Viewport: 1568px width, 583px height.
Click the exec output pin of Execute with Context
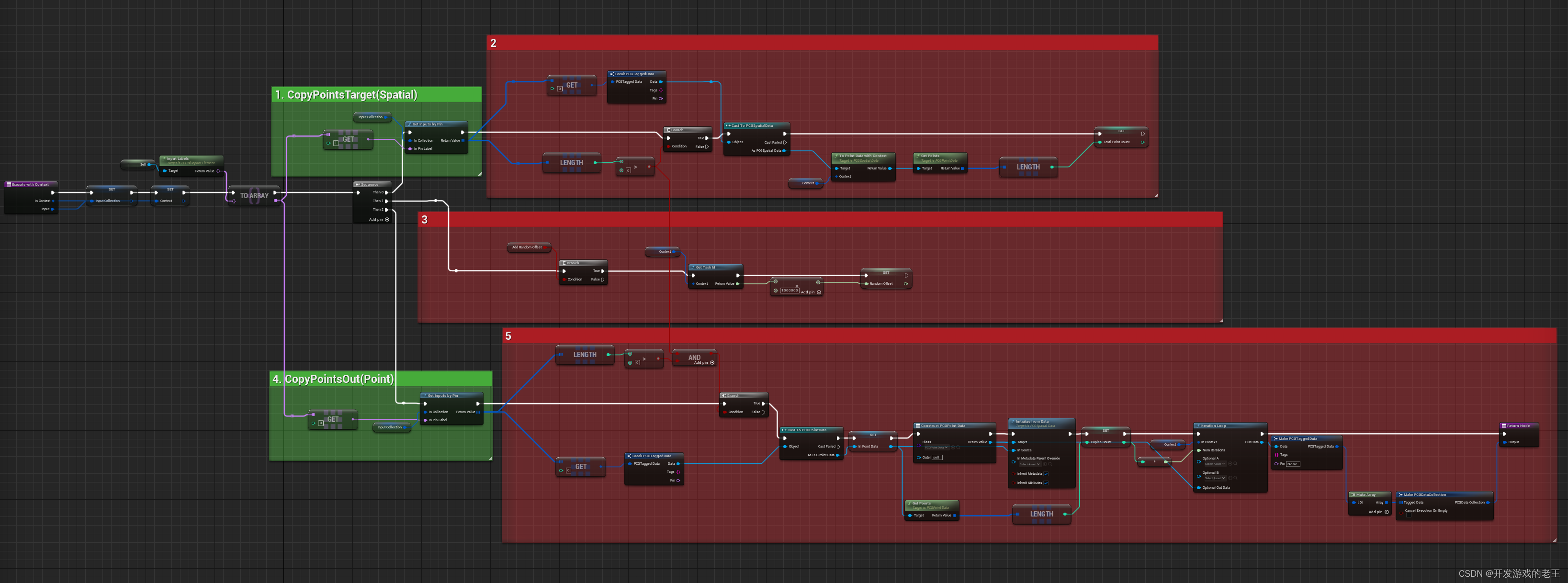pyautogui.click(x=53, y=192)
